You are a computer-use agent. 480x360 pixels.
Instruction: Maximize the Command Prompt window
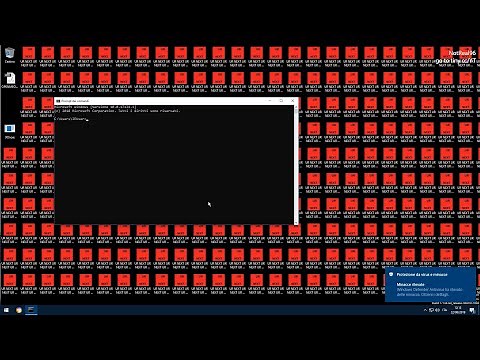(x=281, y=100)
